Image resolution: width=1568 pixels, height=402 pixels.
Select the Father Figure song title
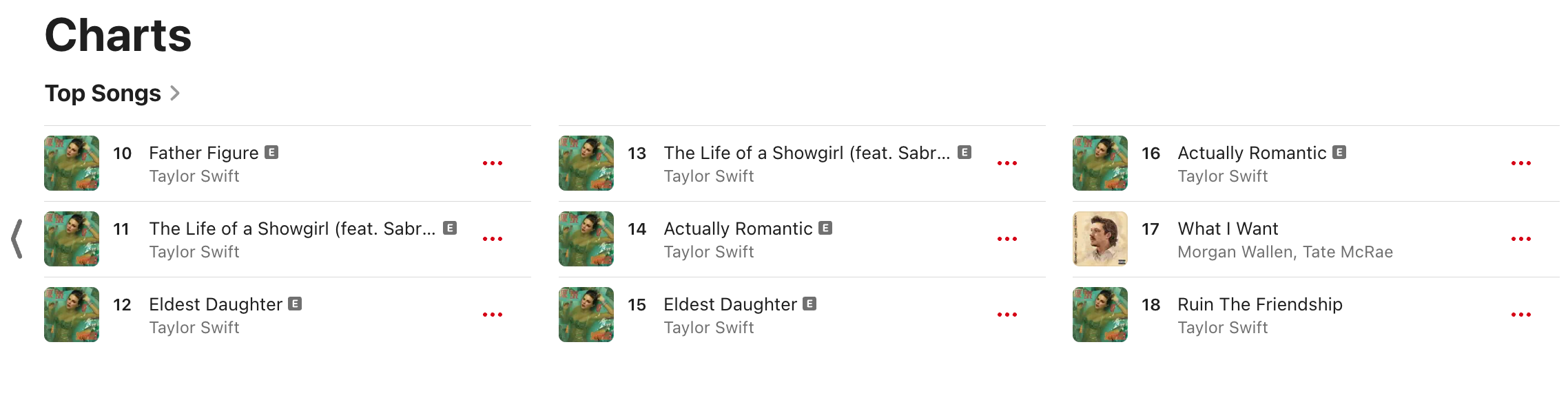pyautogui.click(x=204, y=153)
